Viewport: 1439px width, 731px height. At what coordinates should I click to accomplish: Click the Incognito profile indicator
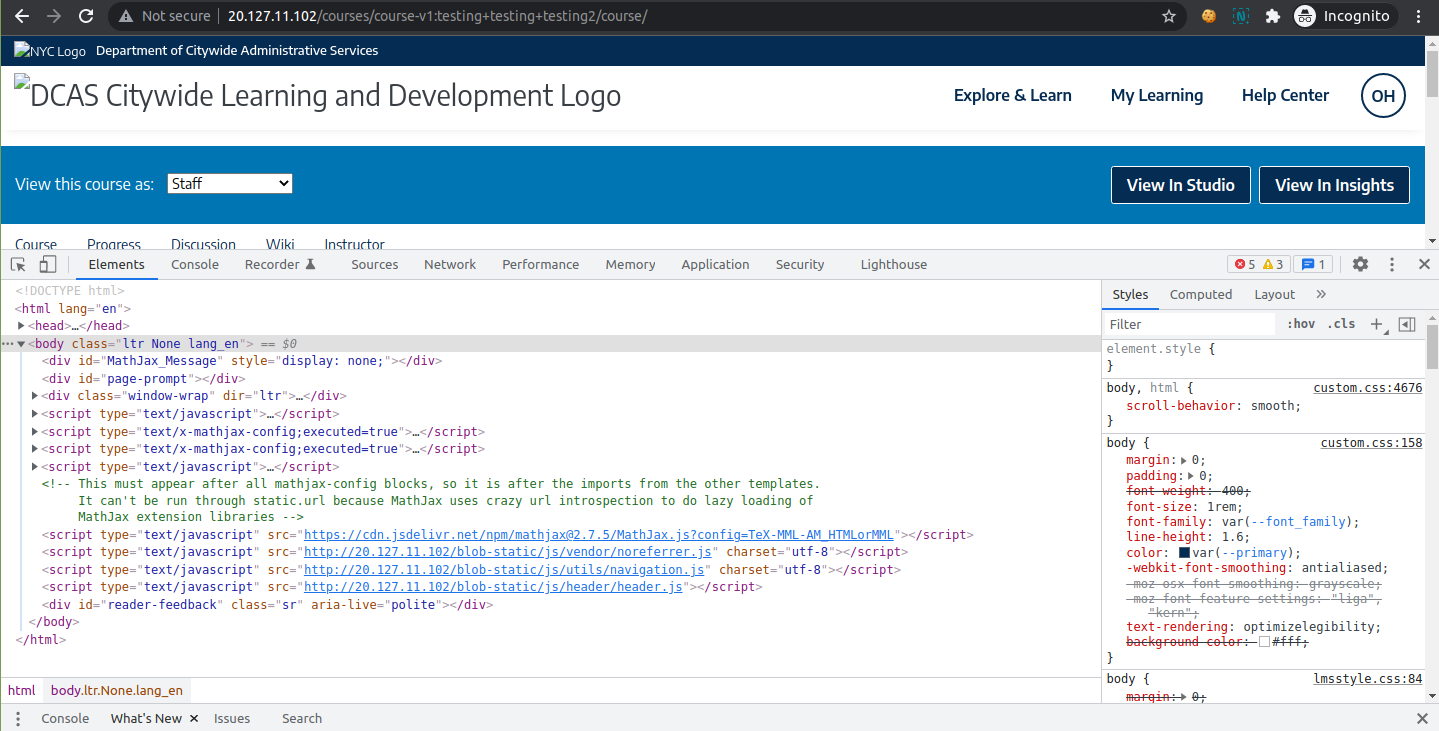tap(1343, 16)
